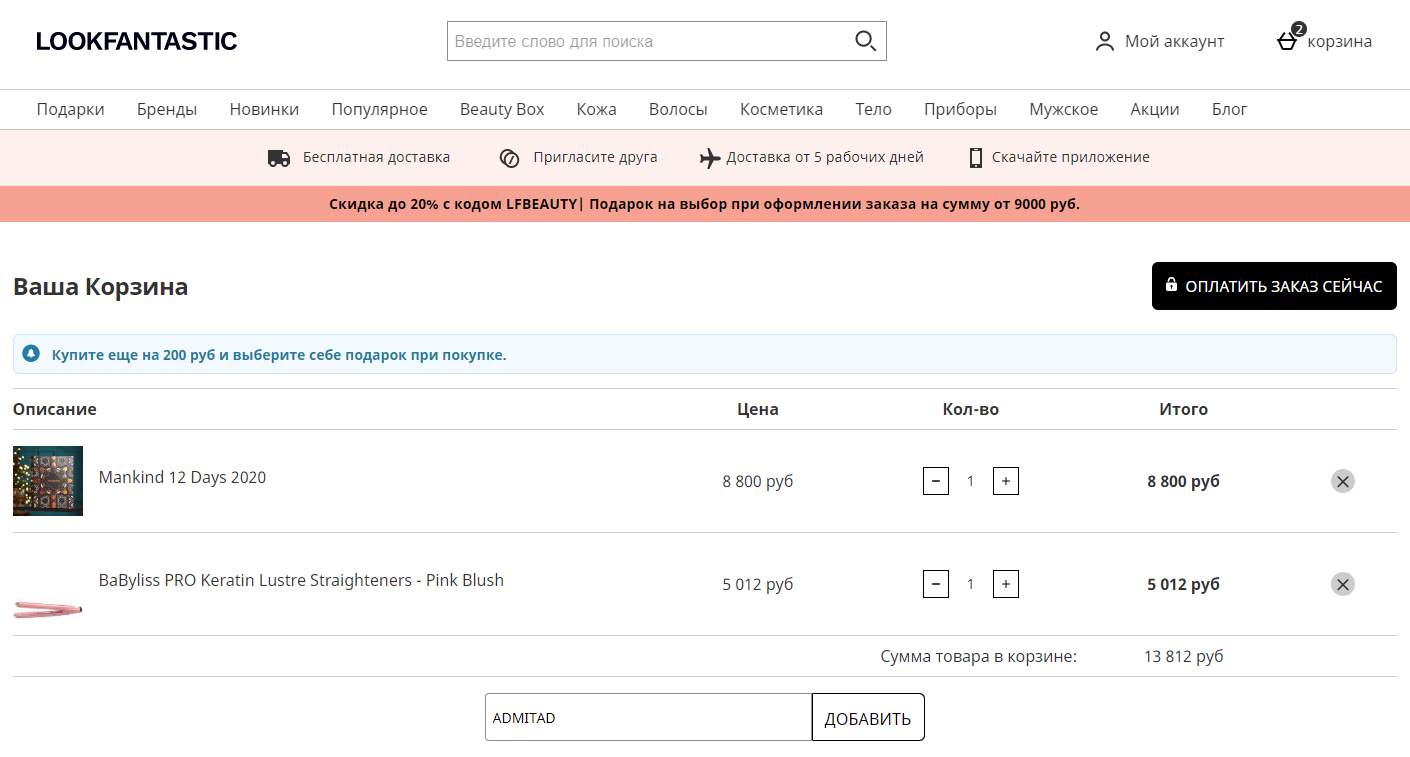Click Скачайте приложение link
The height and width of the screenshot is (757, 1410).
[x=1071, y=157]
